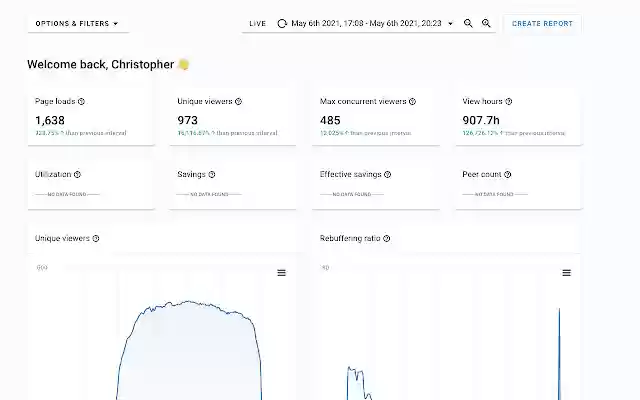Click help icon beside Unique viewers chart title
The width and height of the screenshot is (640, 400).
(96, 238)
